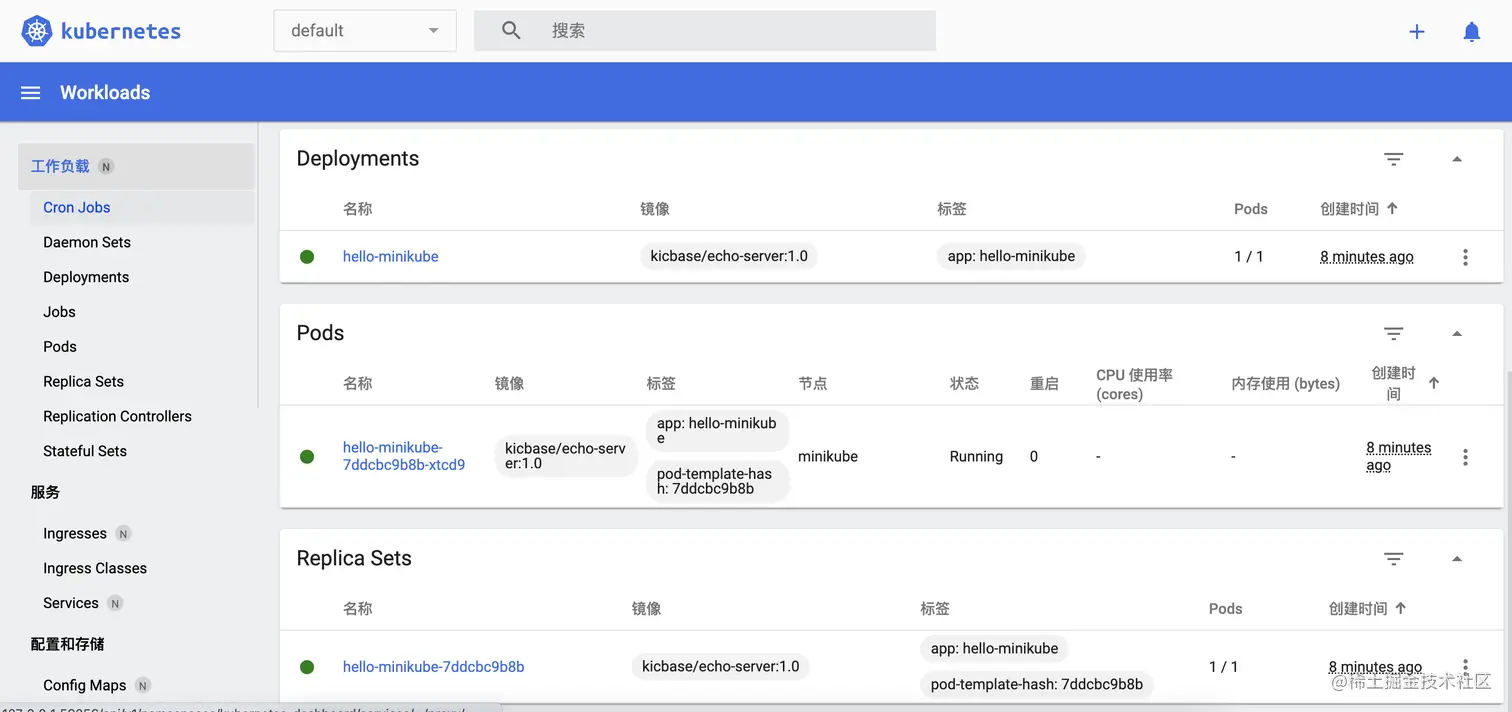Select Deployments in sidebar
1512x712 pixels.
point(86,277)
